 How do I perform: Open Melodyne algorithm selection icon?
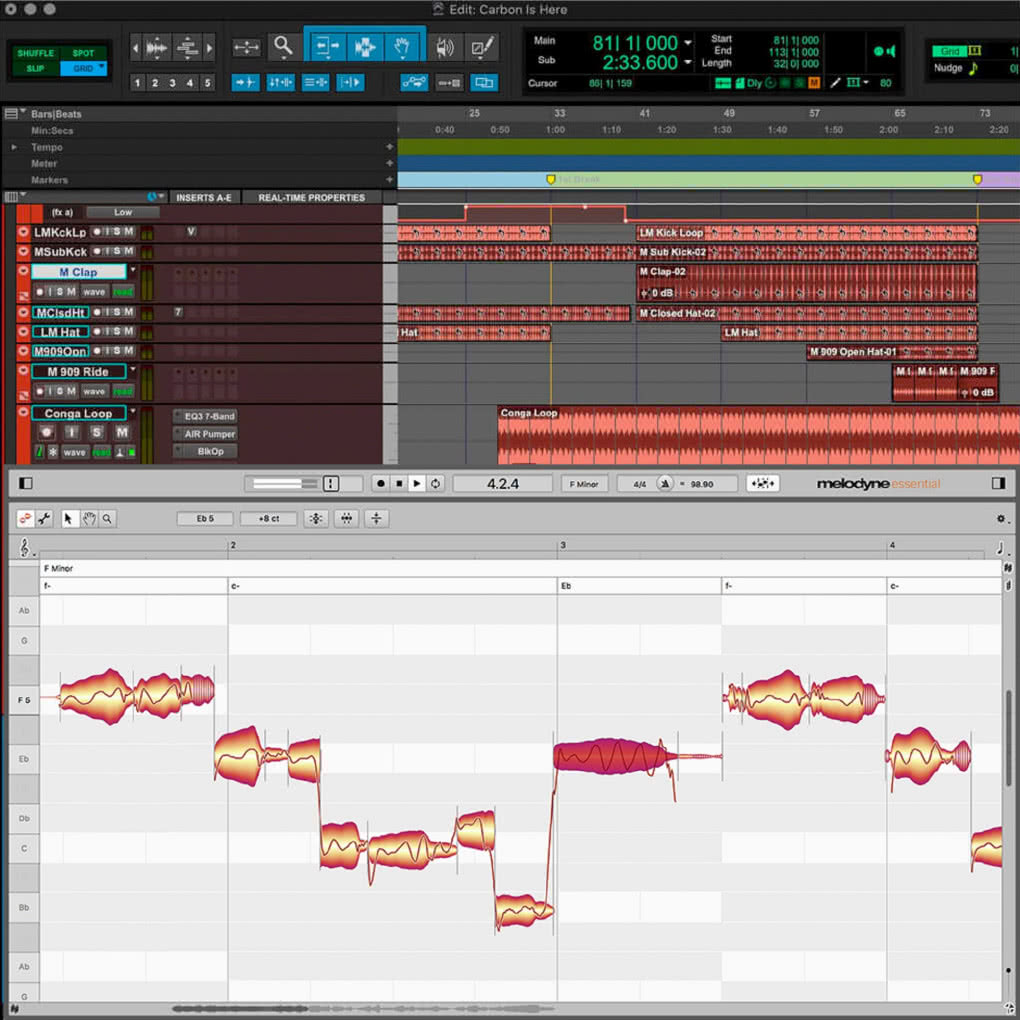pos(762,483)
